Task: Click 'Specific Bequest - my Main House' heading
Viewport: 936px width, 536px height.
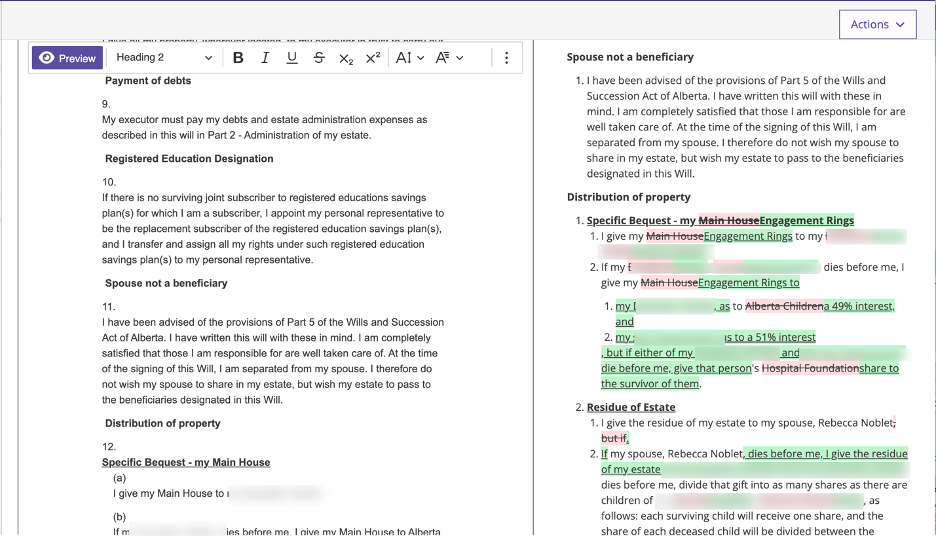Action: (x=186, y=462)
